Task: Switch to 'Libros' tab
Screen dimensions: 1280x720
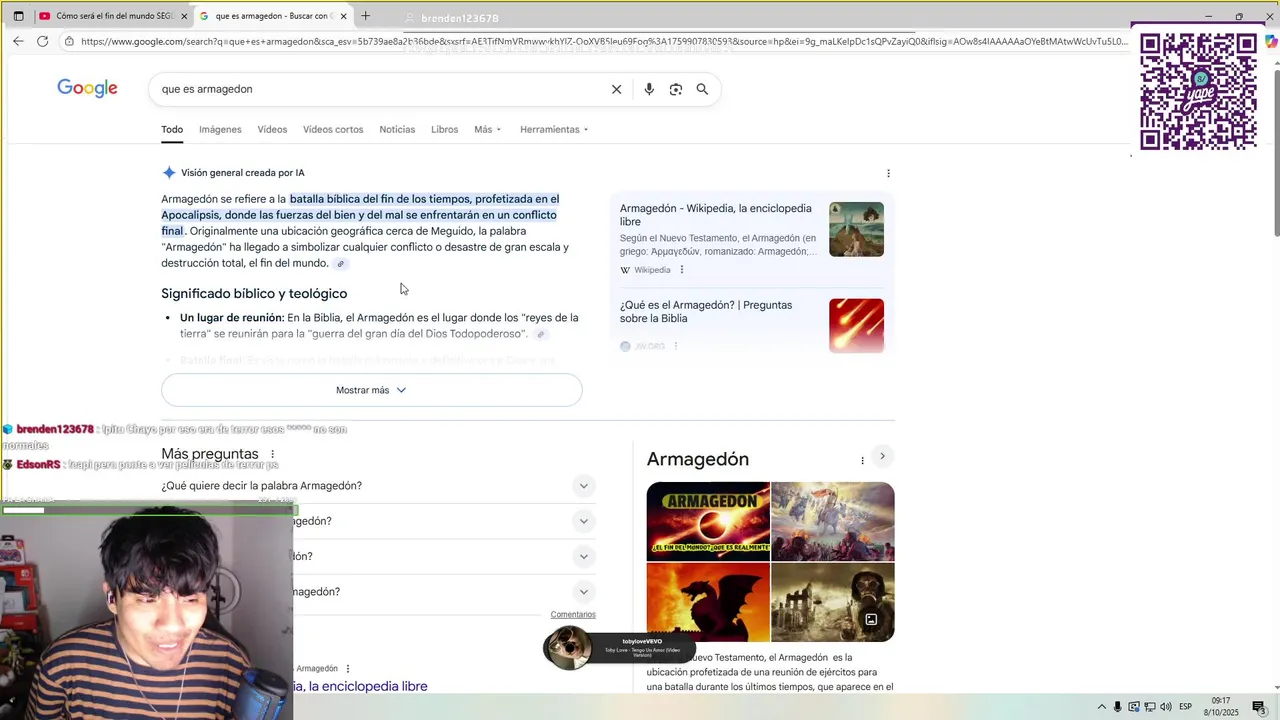Action: coord(444,129)
